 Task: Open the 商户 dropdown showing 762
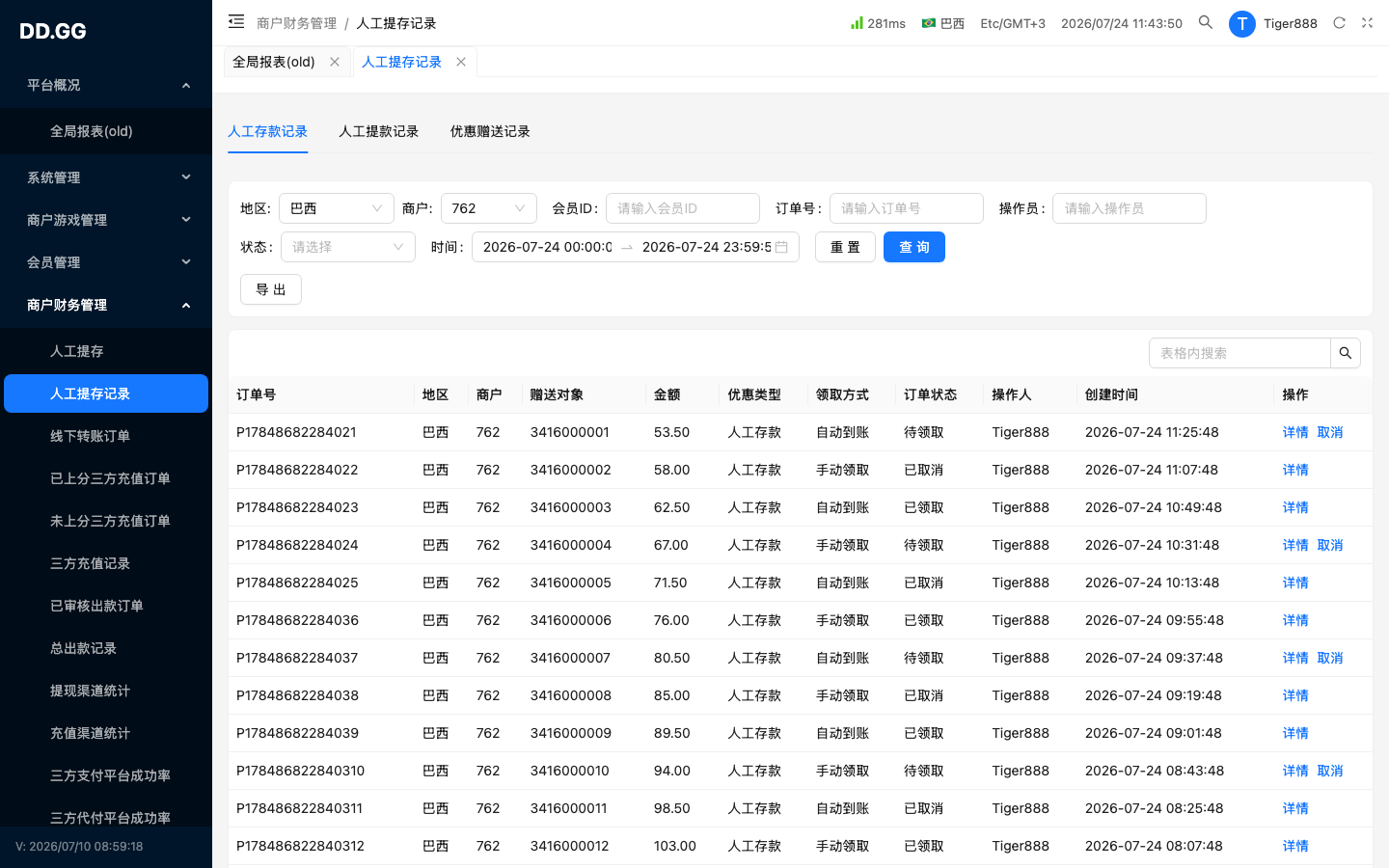489,208
